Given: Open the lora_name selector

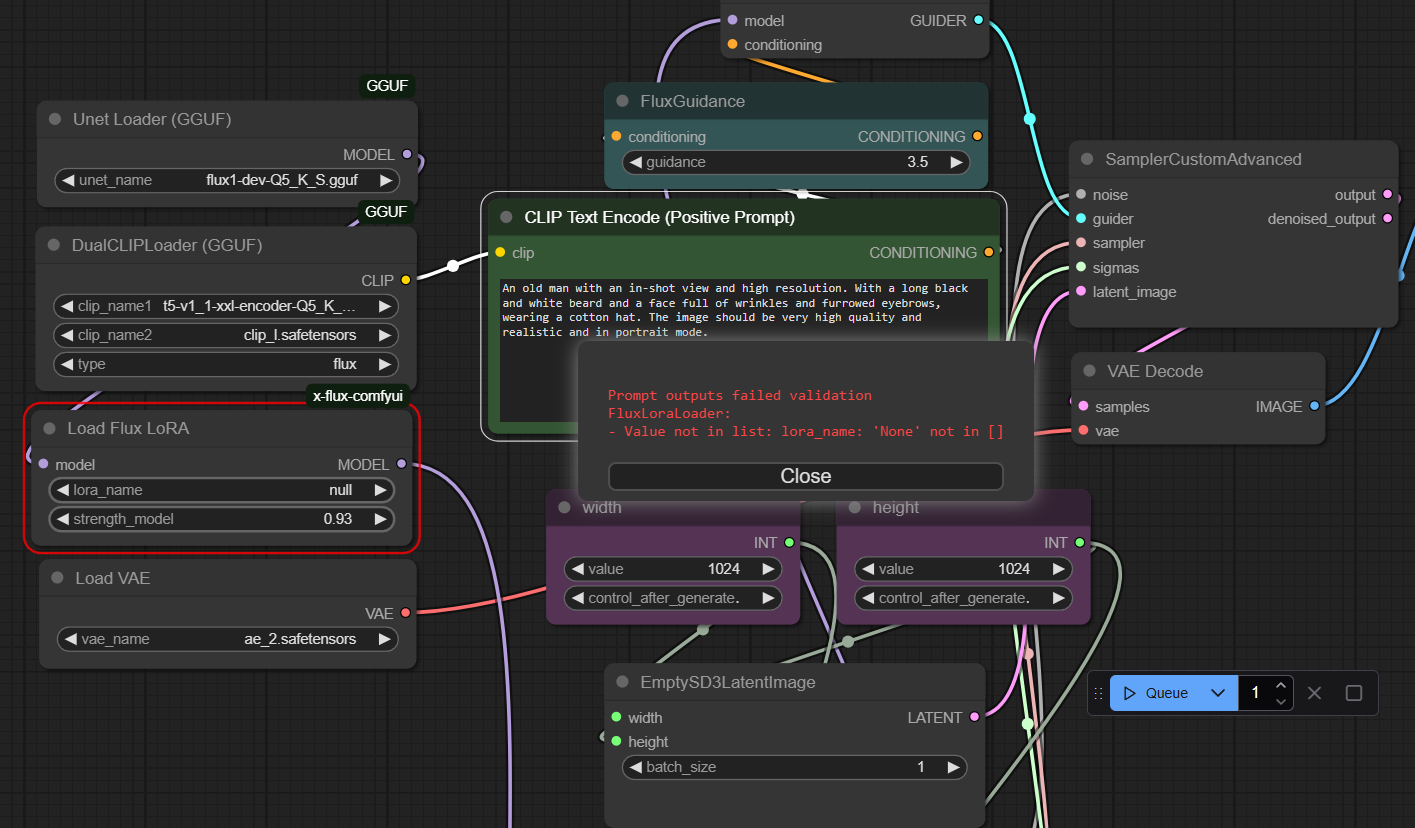Looking at the screenshot, I should coord(221,490).
